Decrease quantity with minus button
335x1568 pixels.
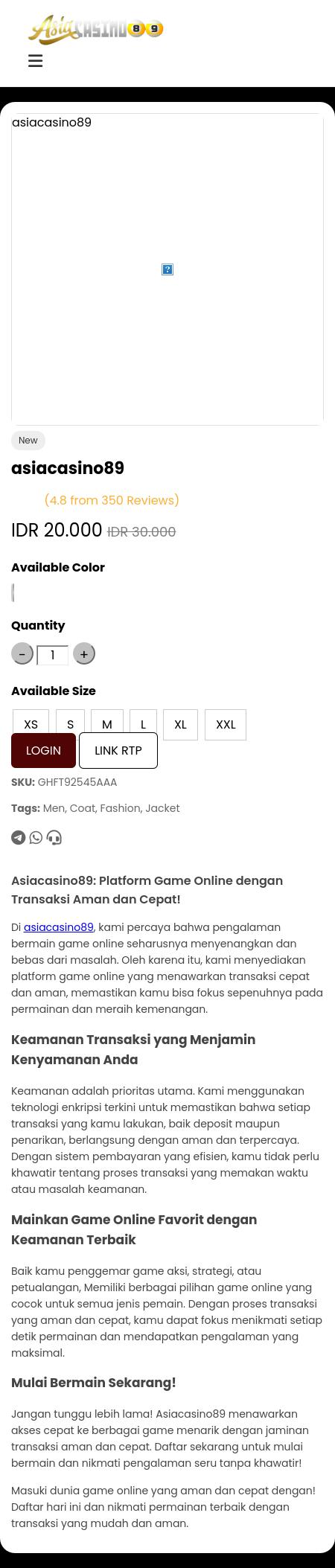coord(22,654)
